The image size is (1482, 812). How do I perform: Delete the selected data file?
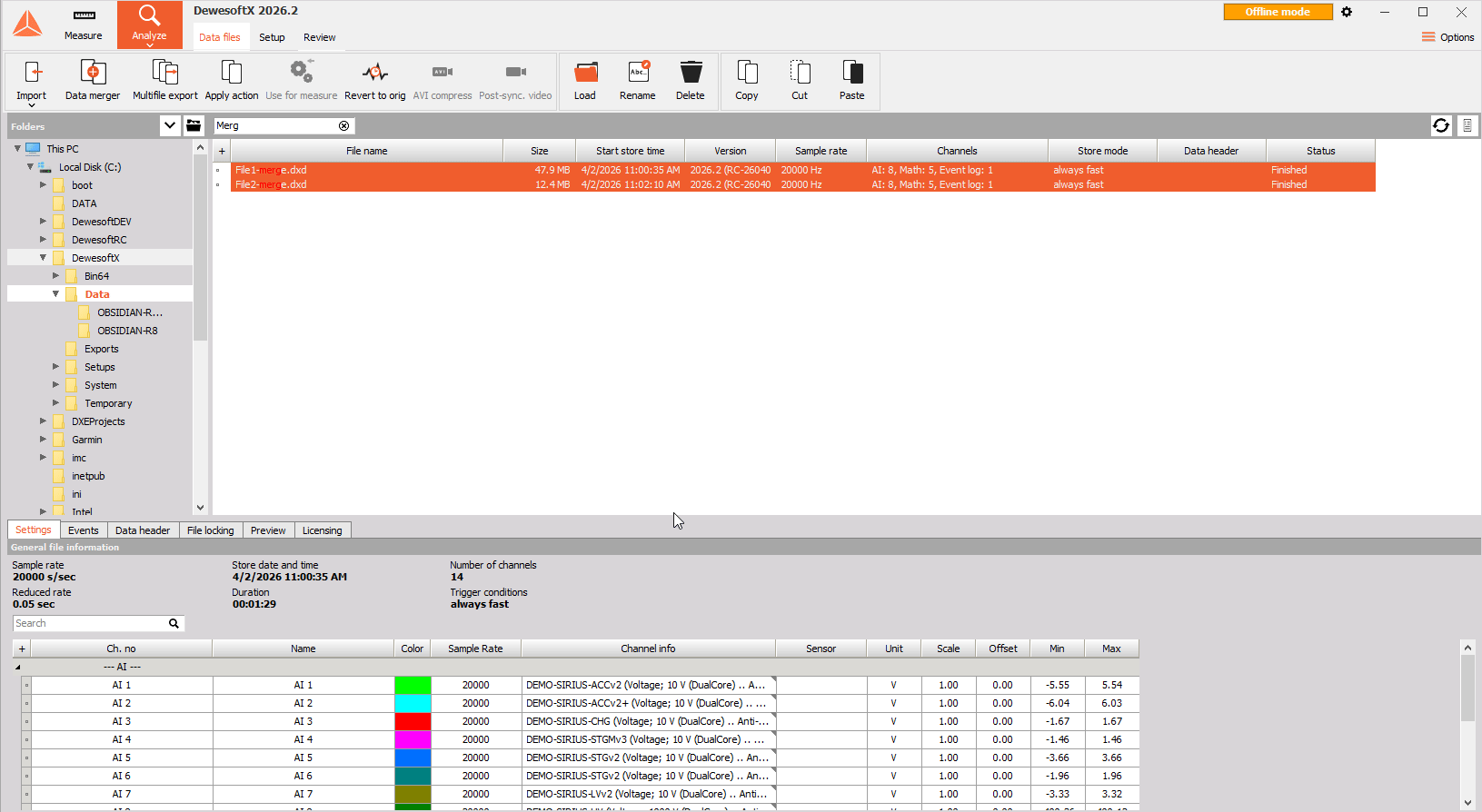(x=691, y=81)
